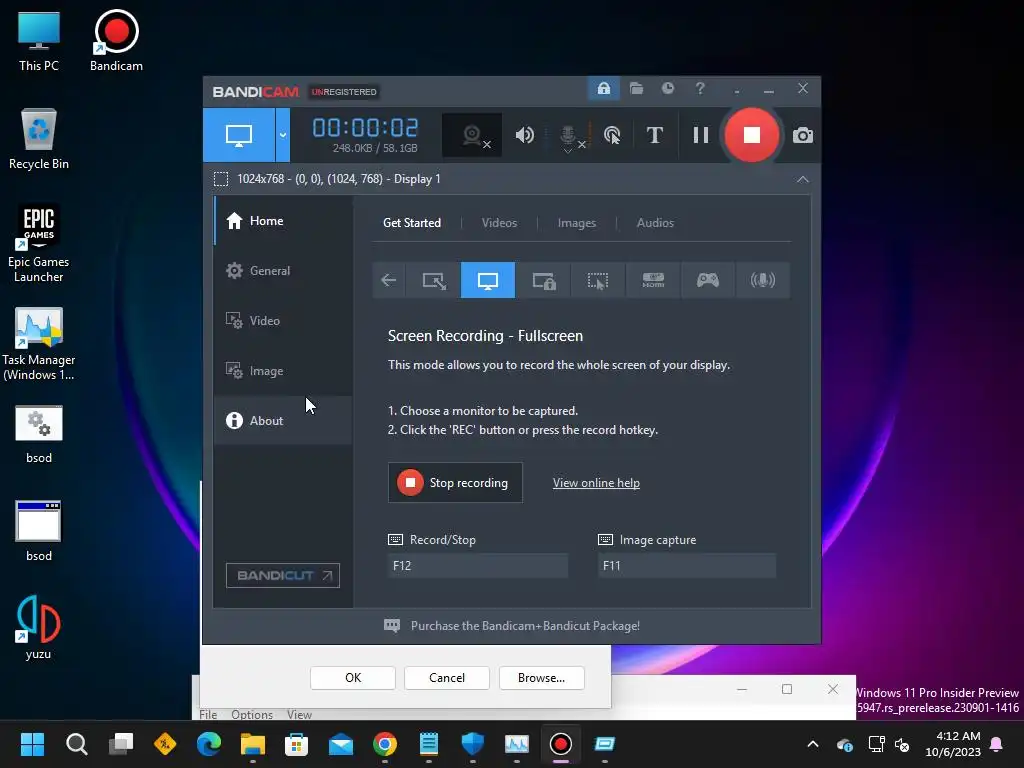Viewport: 1024px width, 768px height.
Task: Select the This PC desktop icon
Action: click(39, 40)
